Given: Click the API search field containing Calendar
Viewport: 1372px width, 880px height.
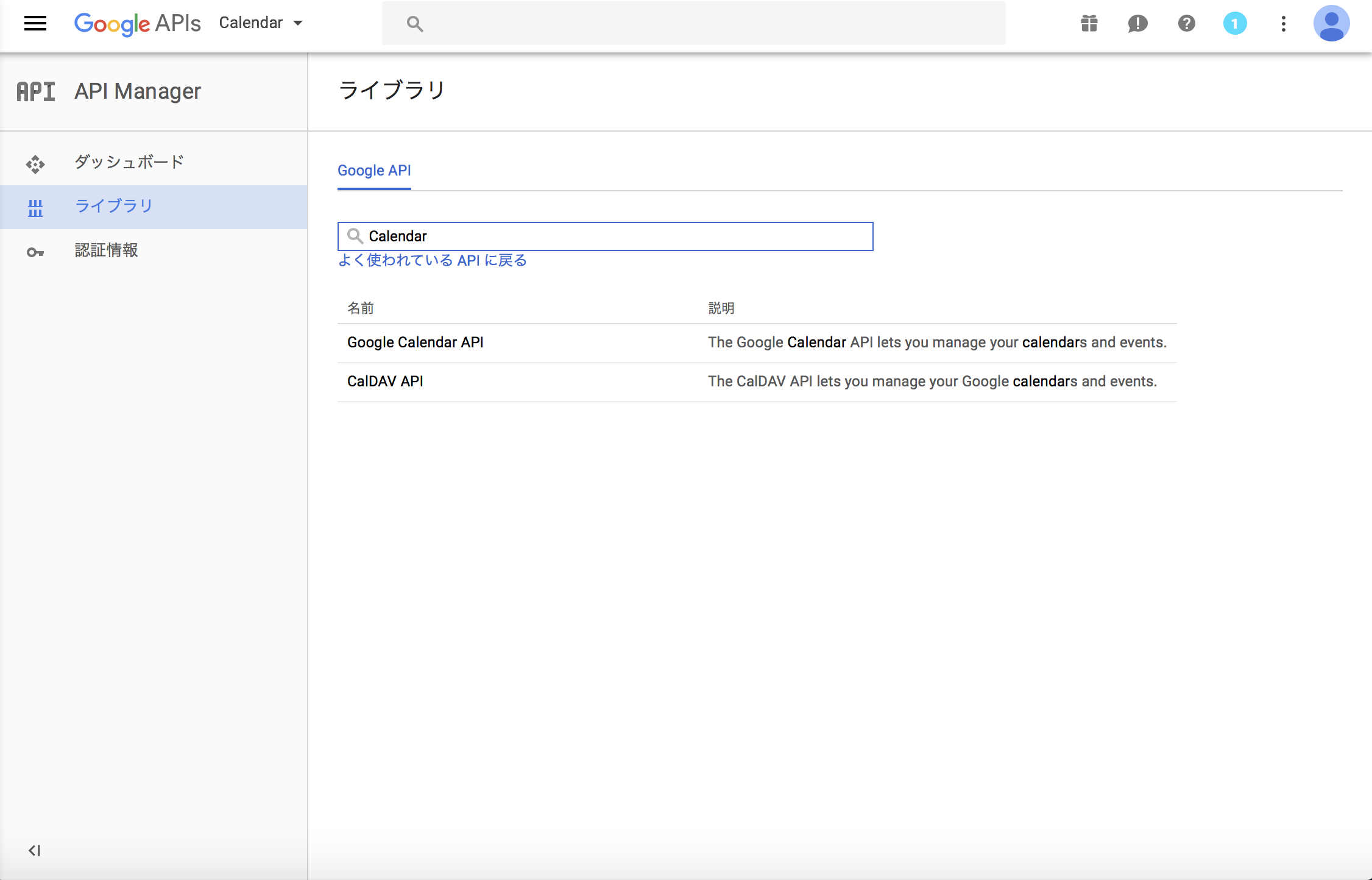Looking at the screenshot, I should [x=605, y=236].
